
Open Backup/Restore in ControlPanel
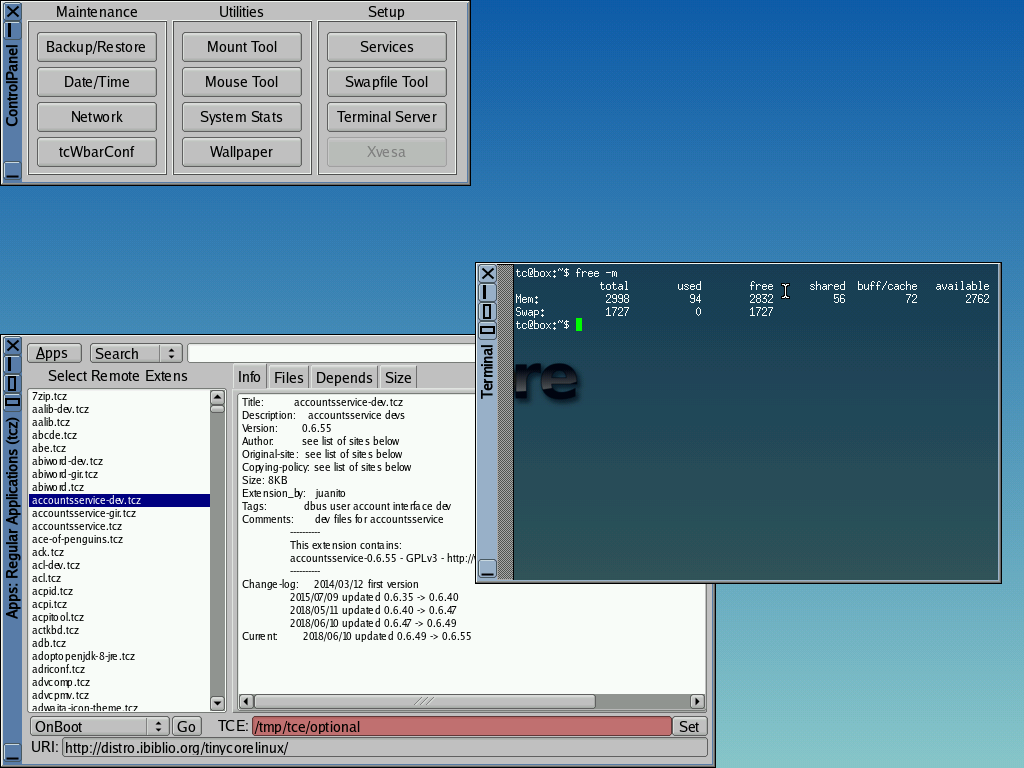tap(96, 47)
